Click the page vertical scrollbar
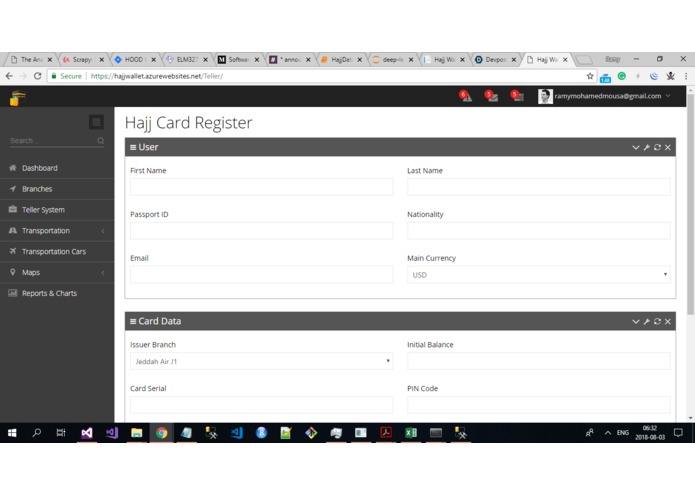Viewport: 695px width, 494px height. point(691,204)
